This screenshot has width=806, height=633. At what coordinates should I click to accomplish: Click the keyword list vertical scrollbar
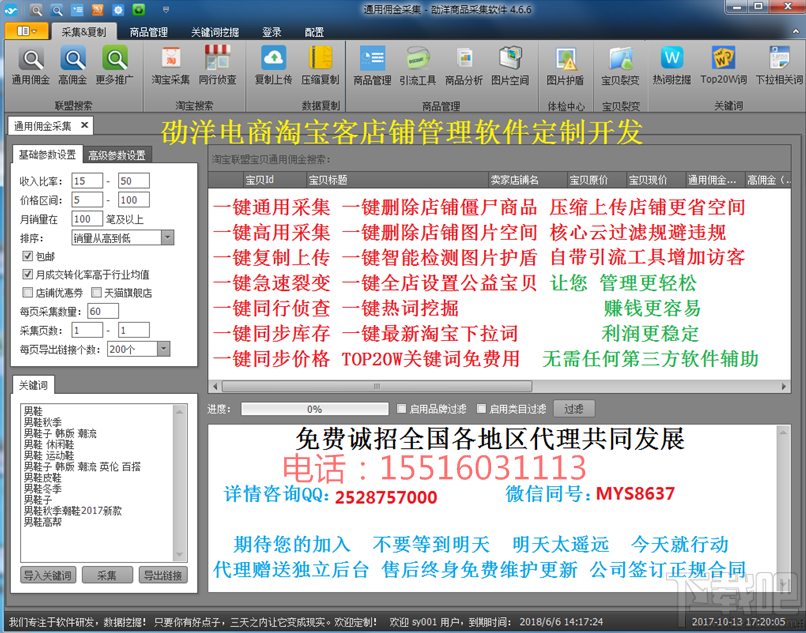180,483
